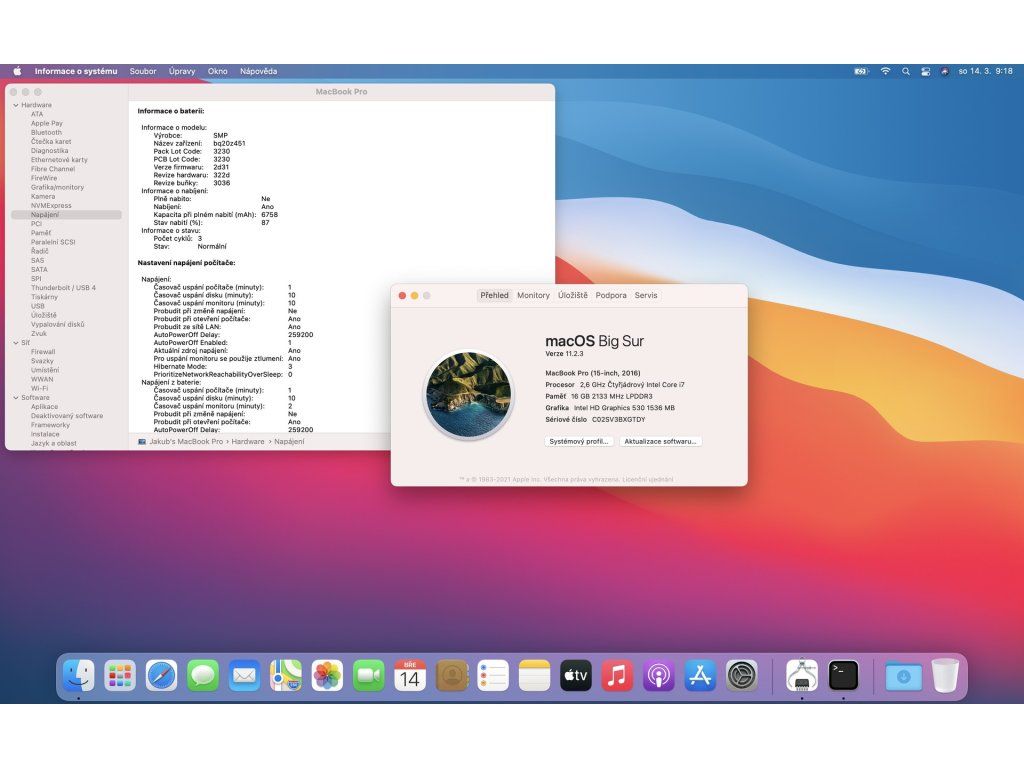This screenshot has height=768, width=1024.
Task: Collapse the Hardware section in sidebar
Action: coord(15,105)
